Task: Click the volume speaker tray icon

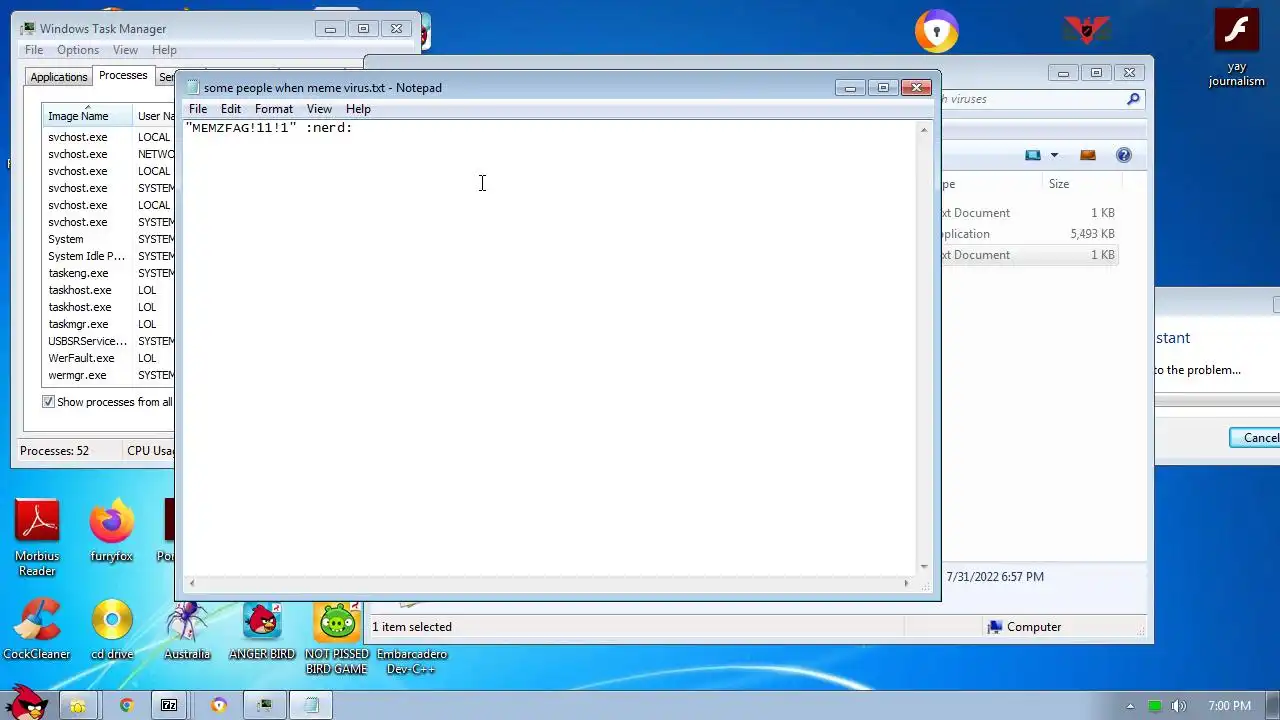Action: 1179,706
